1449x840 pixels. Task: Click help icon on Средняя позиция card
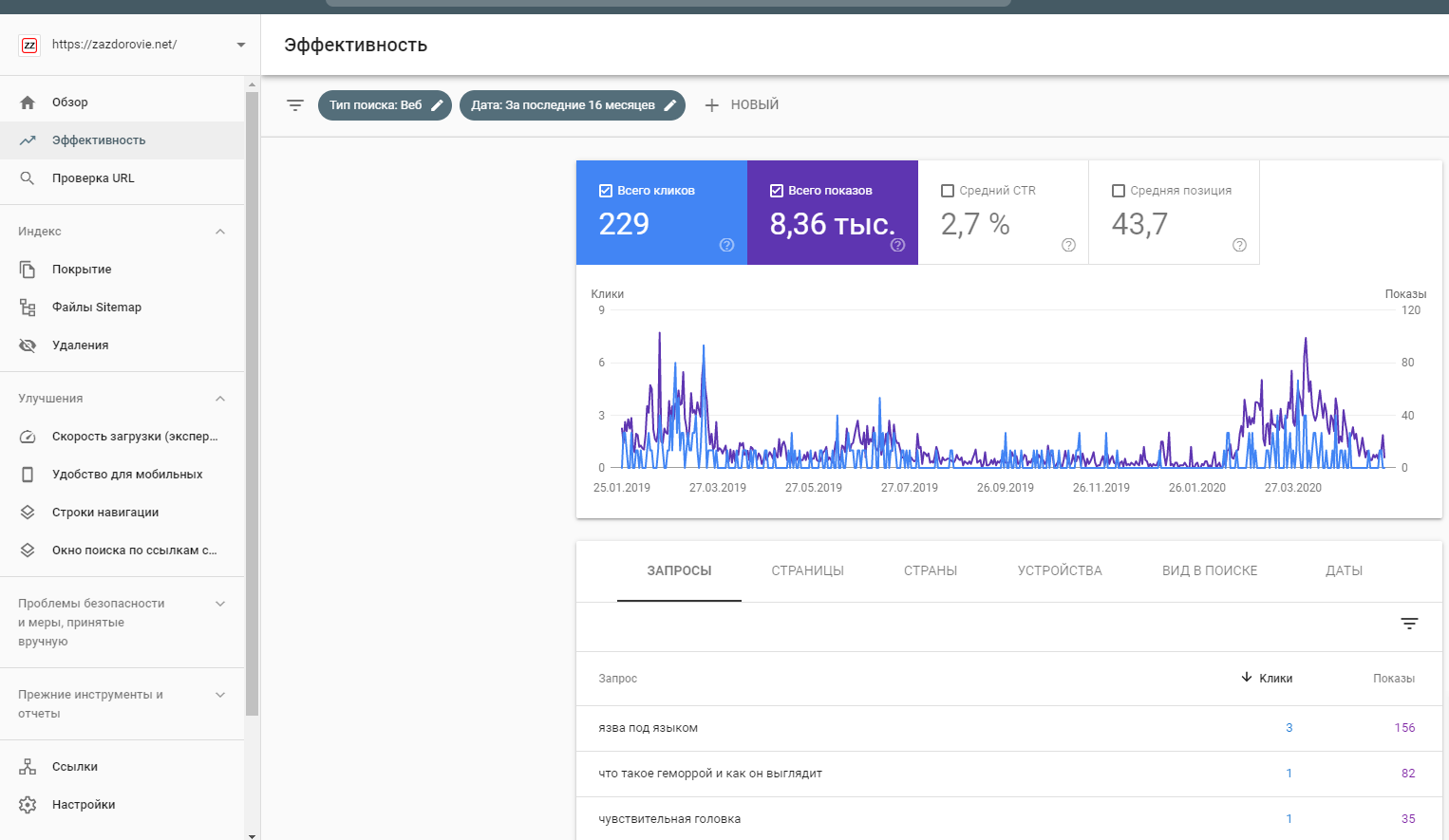[x=1239, y=245]
